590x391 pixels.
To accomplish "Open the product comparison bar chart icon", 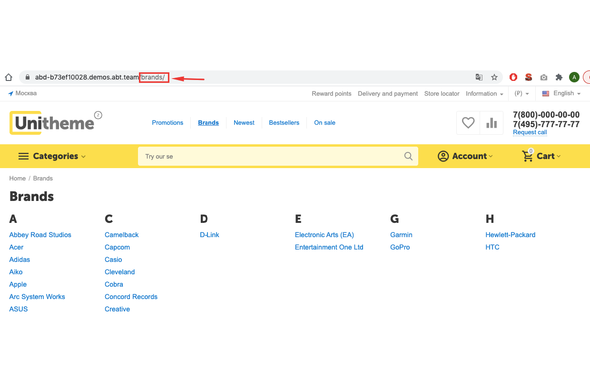I will click(x=491, y=123).
